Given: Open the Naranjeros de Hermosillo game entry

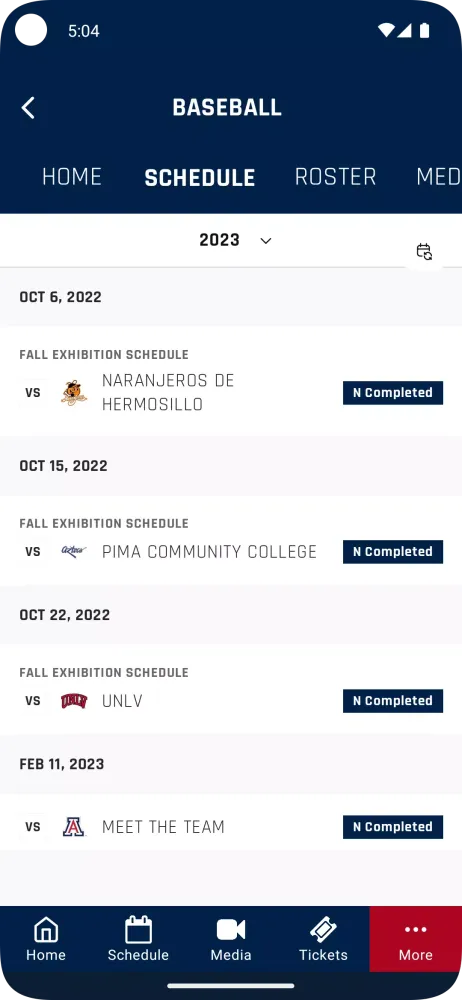Looking at the screenshot, I should pyautogui.click(x=231, y=381).
